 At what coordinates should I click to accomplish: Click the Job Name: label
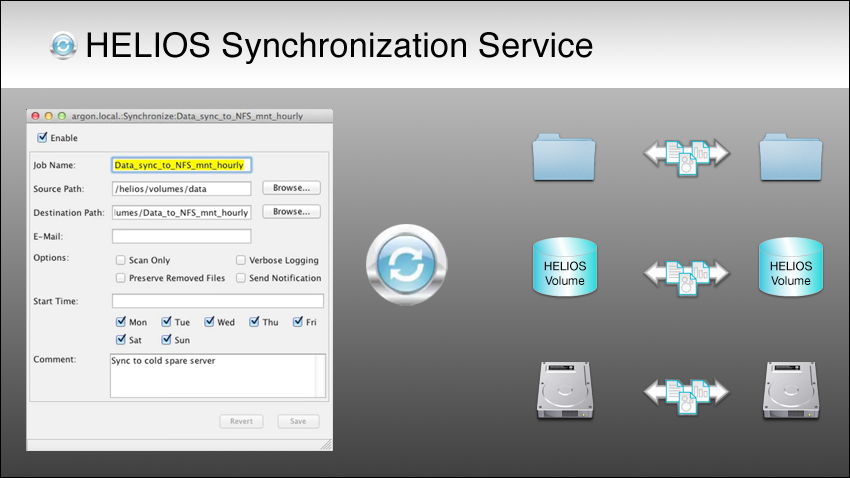[x=54, y=165]
